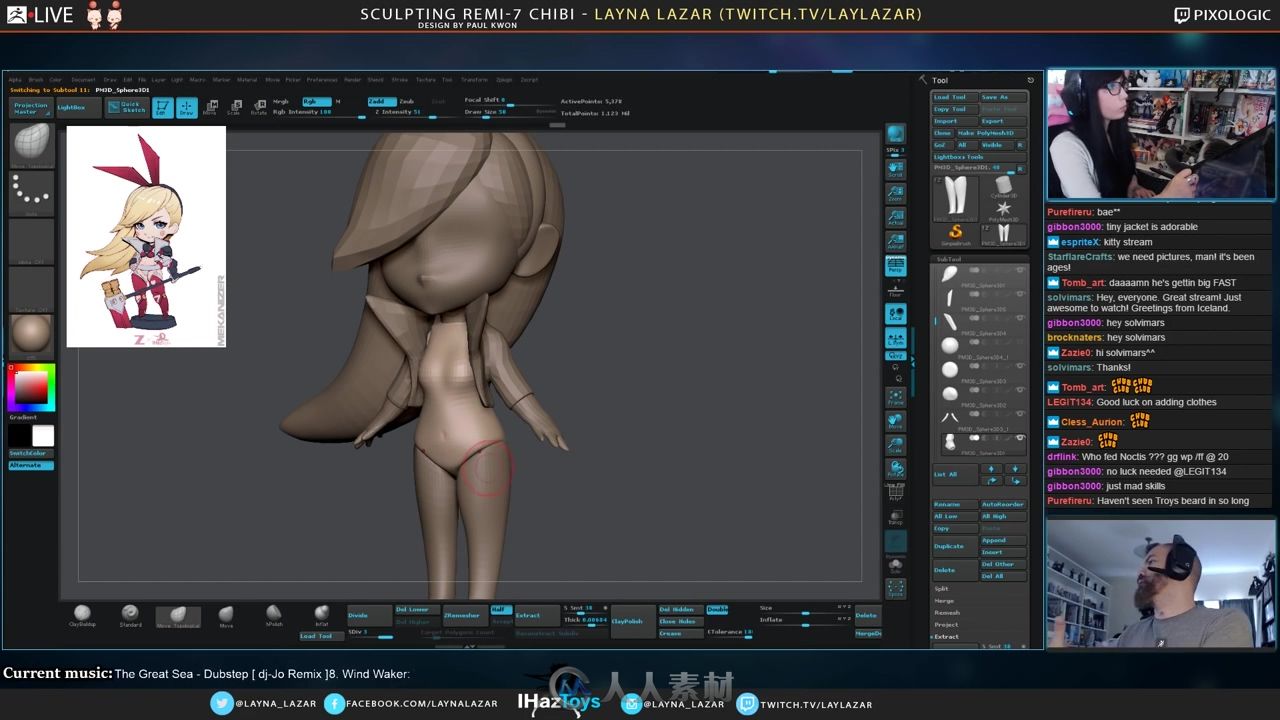Open the Document menu
The image size is (1280, 720).
pyautogui.click(x=83, y=80)
